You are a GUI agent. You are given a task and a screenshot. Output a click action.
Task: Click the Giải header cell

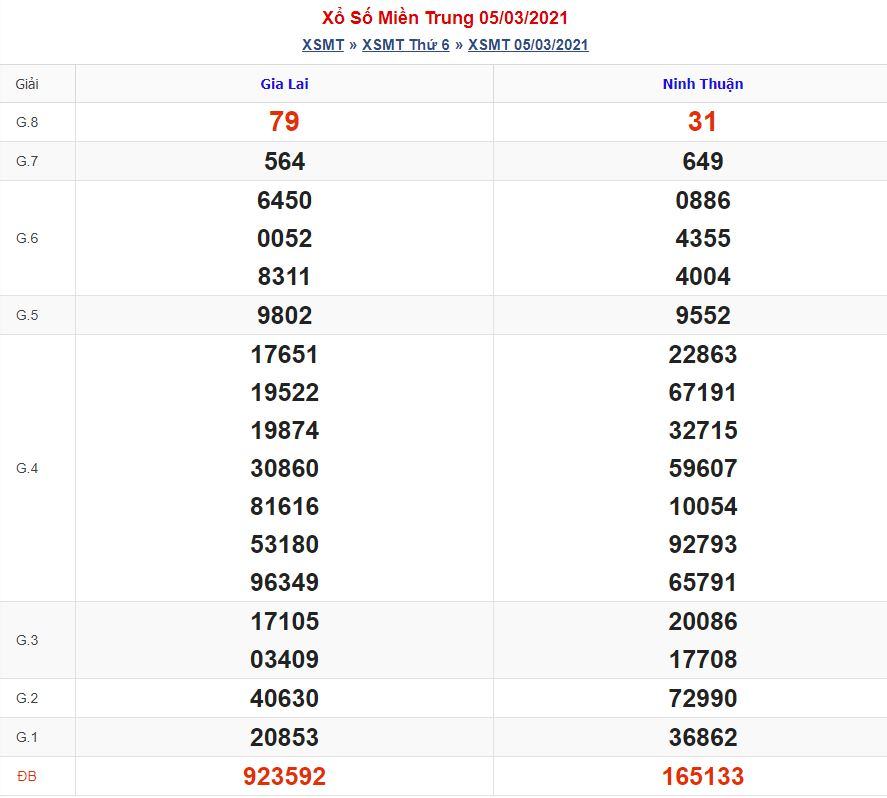pos(27,84)
